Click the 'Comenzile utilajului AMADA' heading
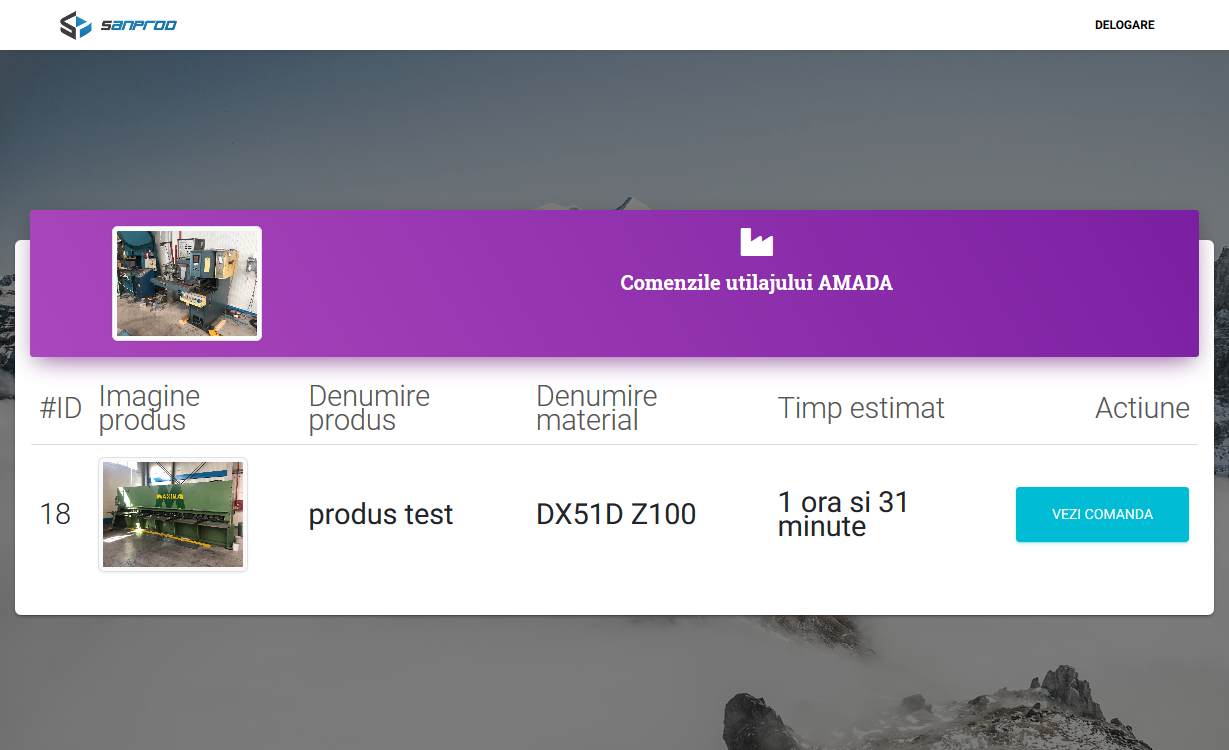Viewport: 1229px width, 750px height. point(756,283)
